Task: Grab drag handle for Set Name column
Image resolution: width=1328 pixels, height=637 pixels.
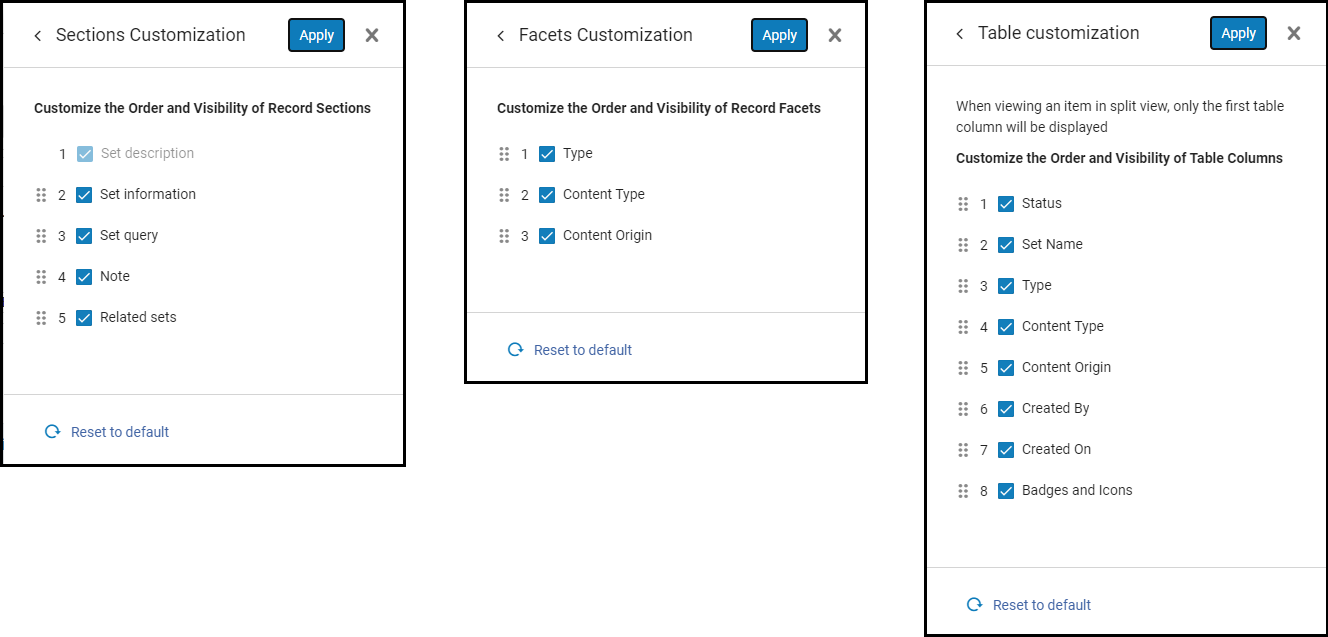Action: point(963,245)
